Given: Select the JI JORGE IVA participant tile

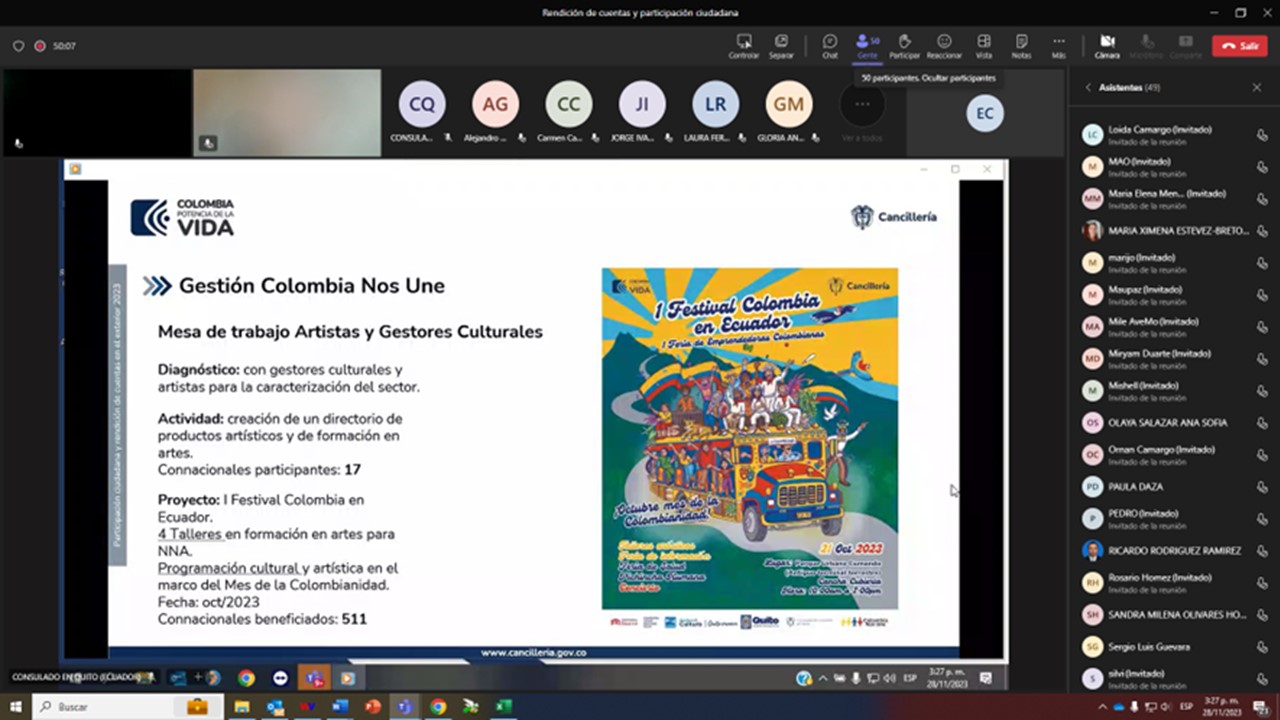Looking at the screenshot, I should (x=642, y=112).
